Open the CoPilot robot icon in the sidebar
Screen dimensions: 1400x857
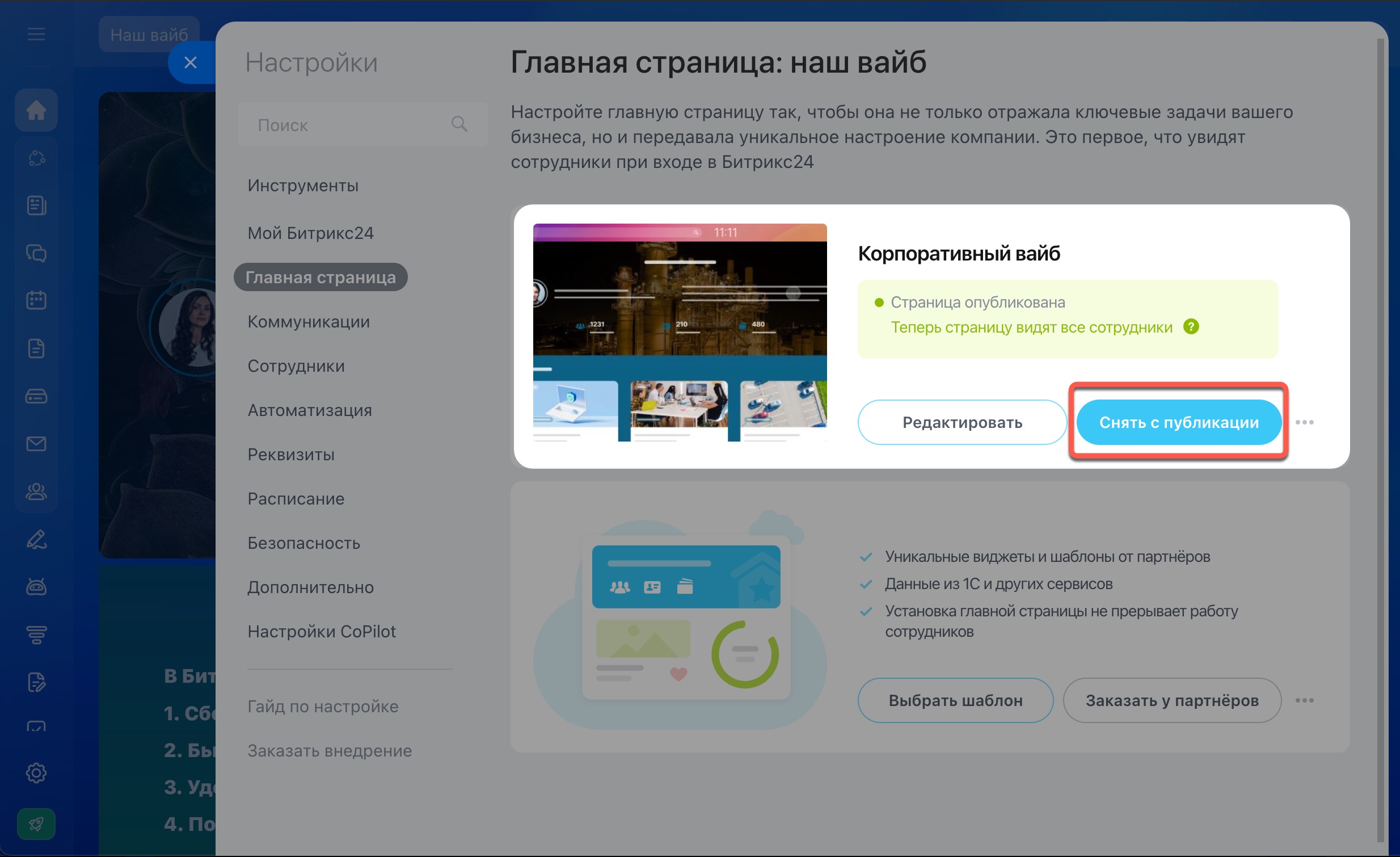click(36, 586)
